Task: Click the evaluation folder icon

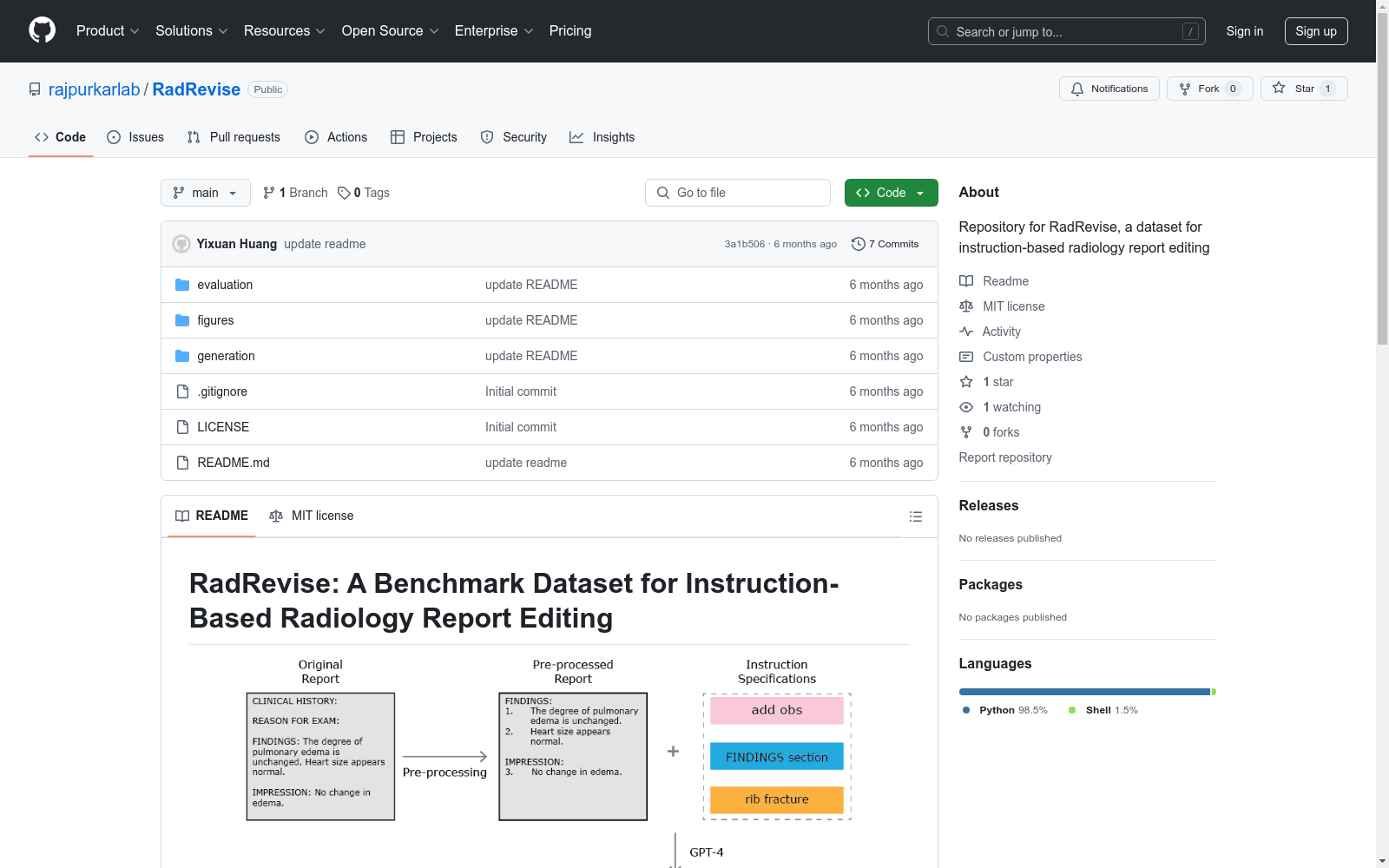Action: tap(182, 285)
